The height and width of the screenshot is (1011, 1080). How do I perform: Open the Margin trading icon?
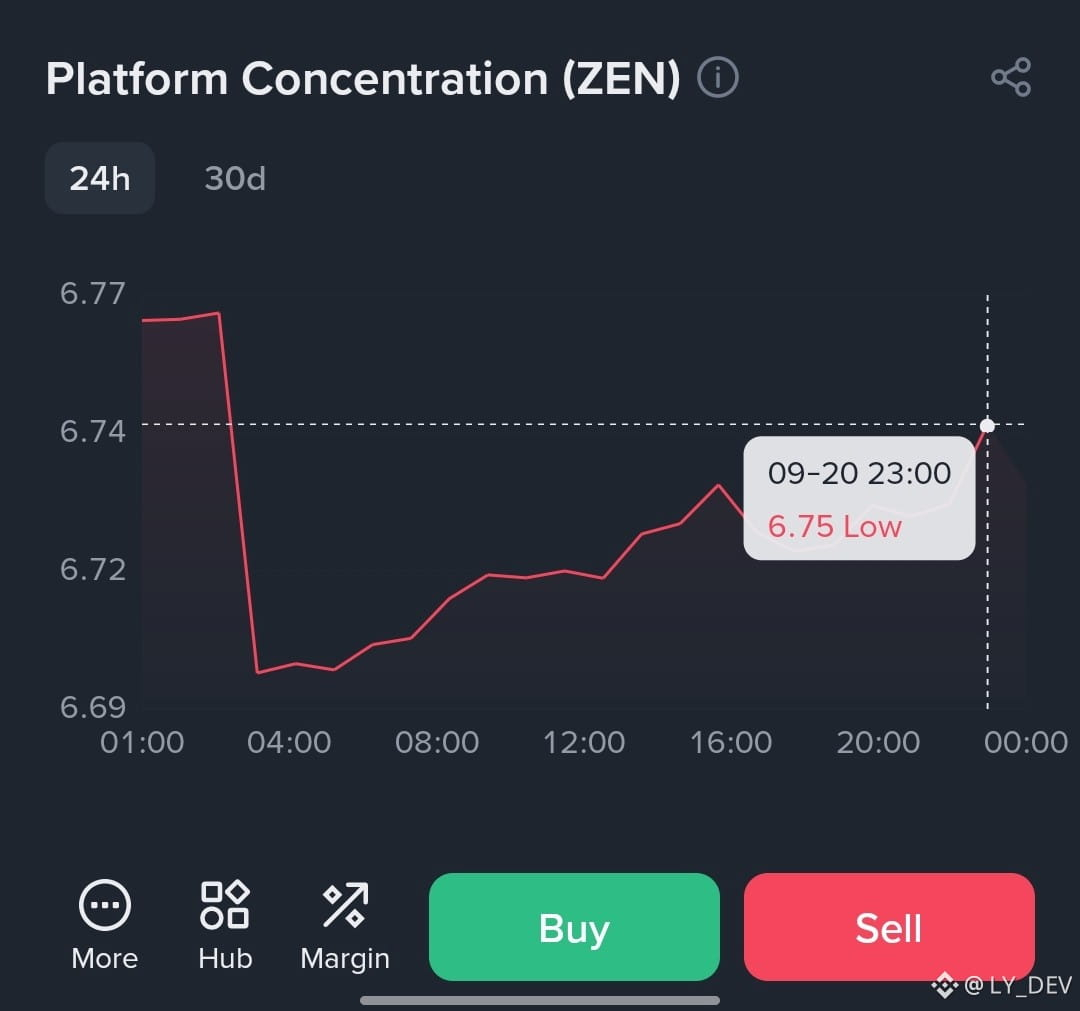(345, 905)
